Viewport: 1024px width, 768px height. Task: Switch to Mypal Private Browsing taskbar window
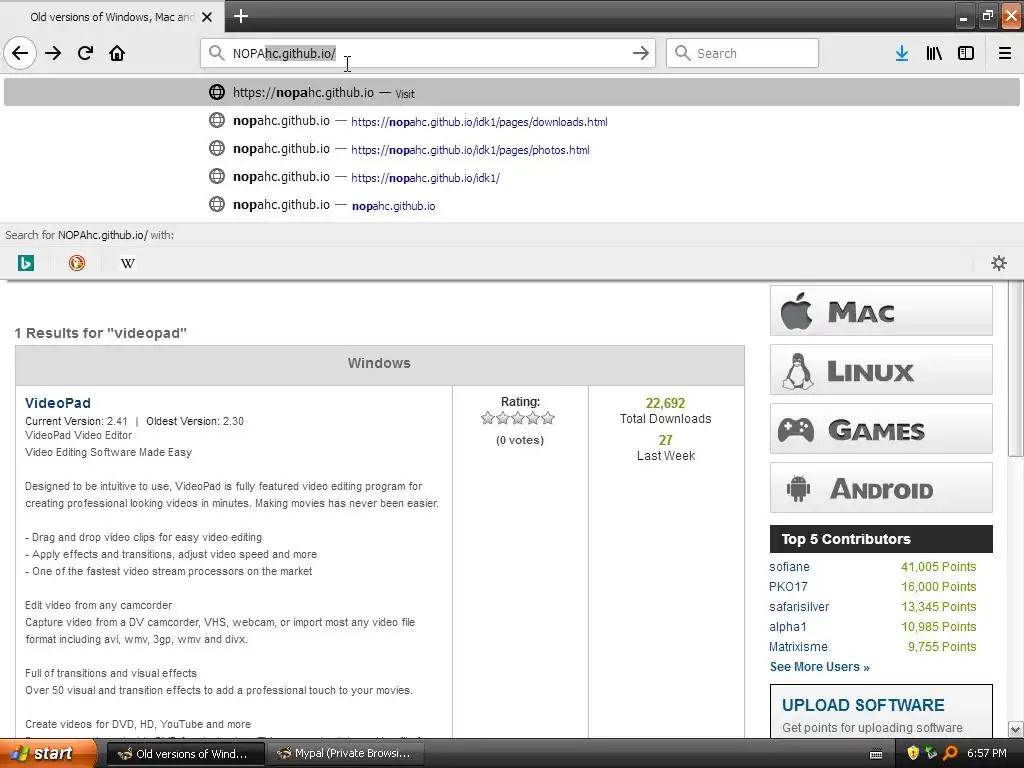click(x=346, y=754)
